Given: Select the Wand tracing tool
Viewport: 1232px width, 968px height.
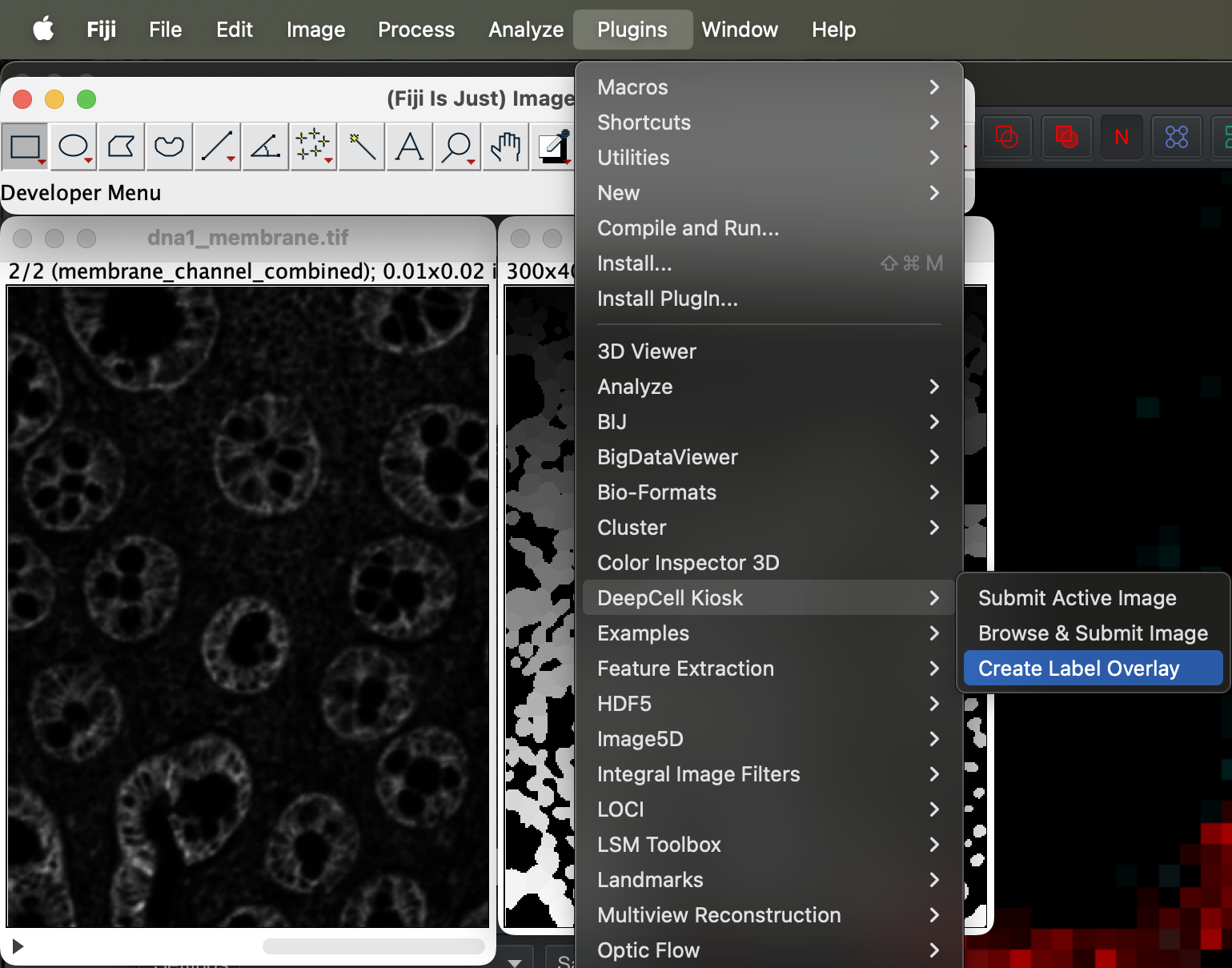Looking at the screenshot, I should point(362,147).
